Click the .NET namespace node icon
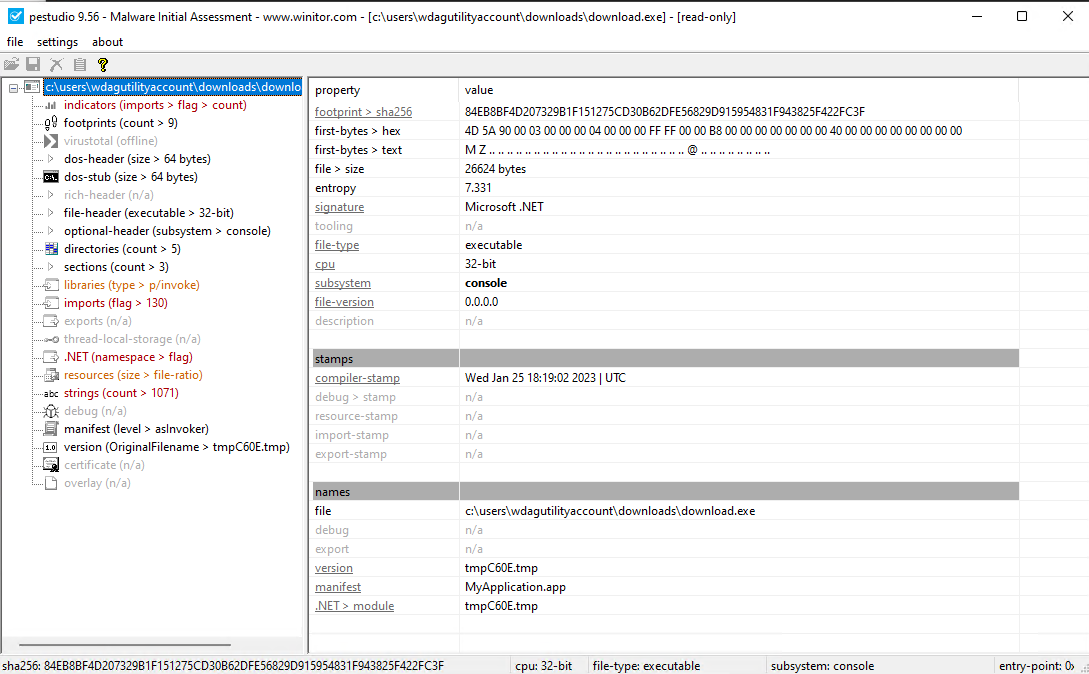Viewport: 1089px width, 674px height. (50, 356)
